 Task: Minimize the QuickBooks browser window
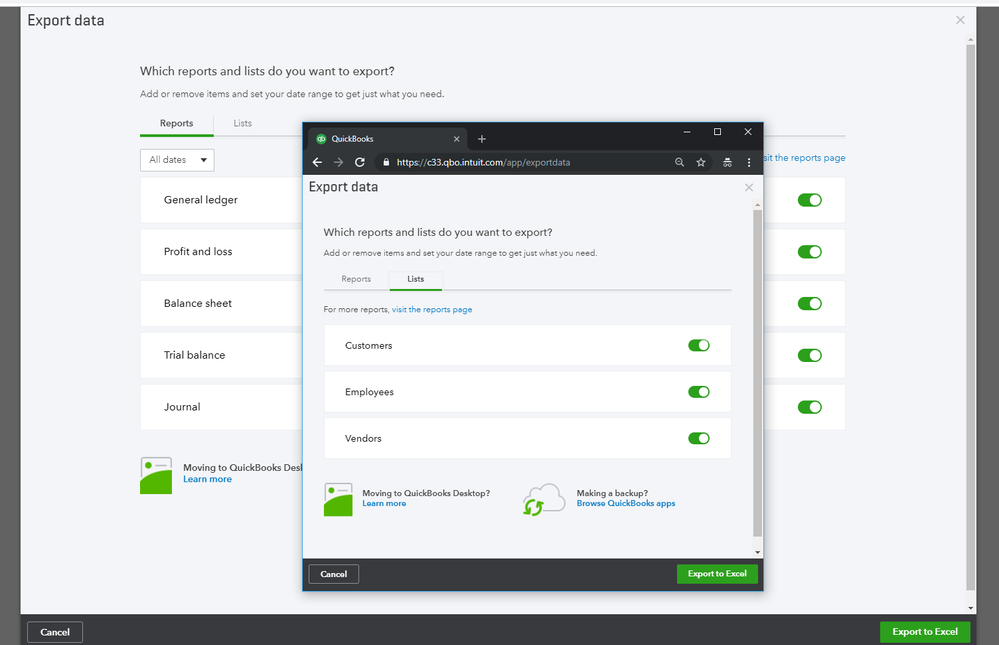(687, 132)
